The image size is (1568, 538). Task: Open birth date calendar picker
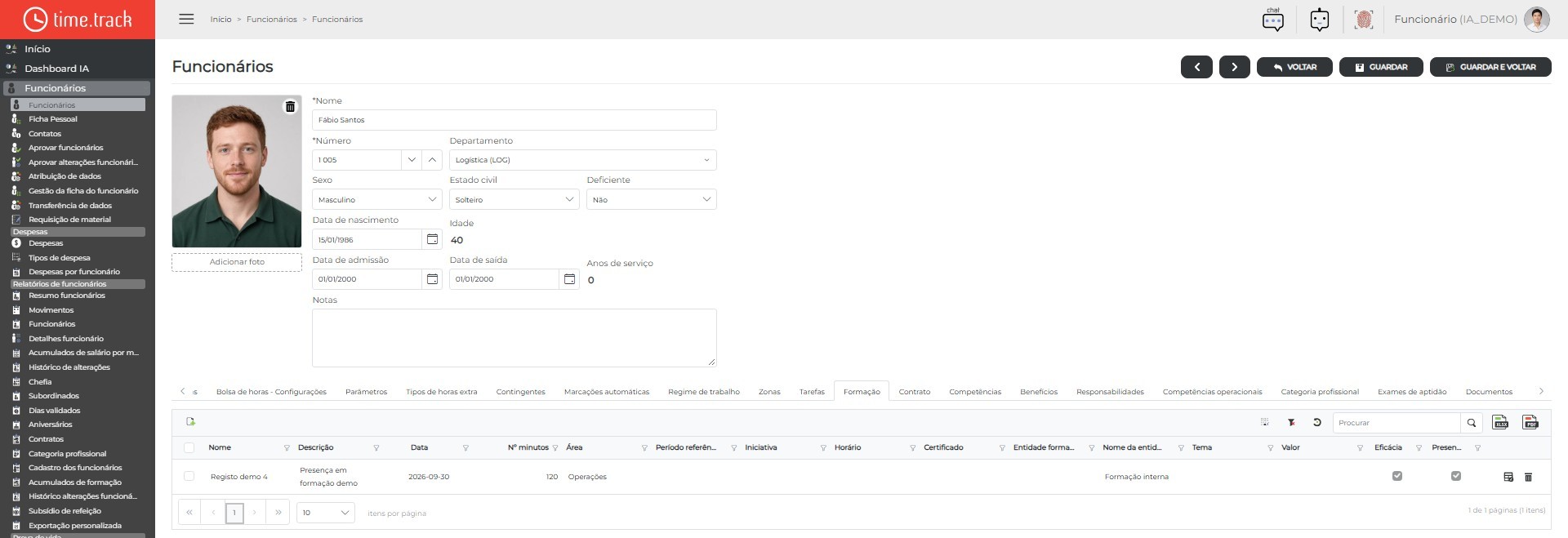(432, 239)
